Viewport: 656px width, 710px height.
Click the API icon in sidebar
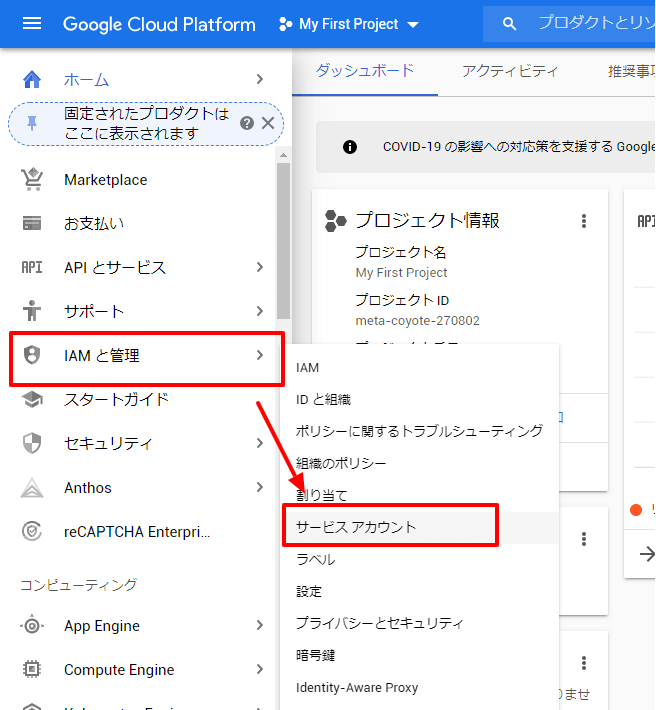click(32, 267)
